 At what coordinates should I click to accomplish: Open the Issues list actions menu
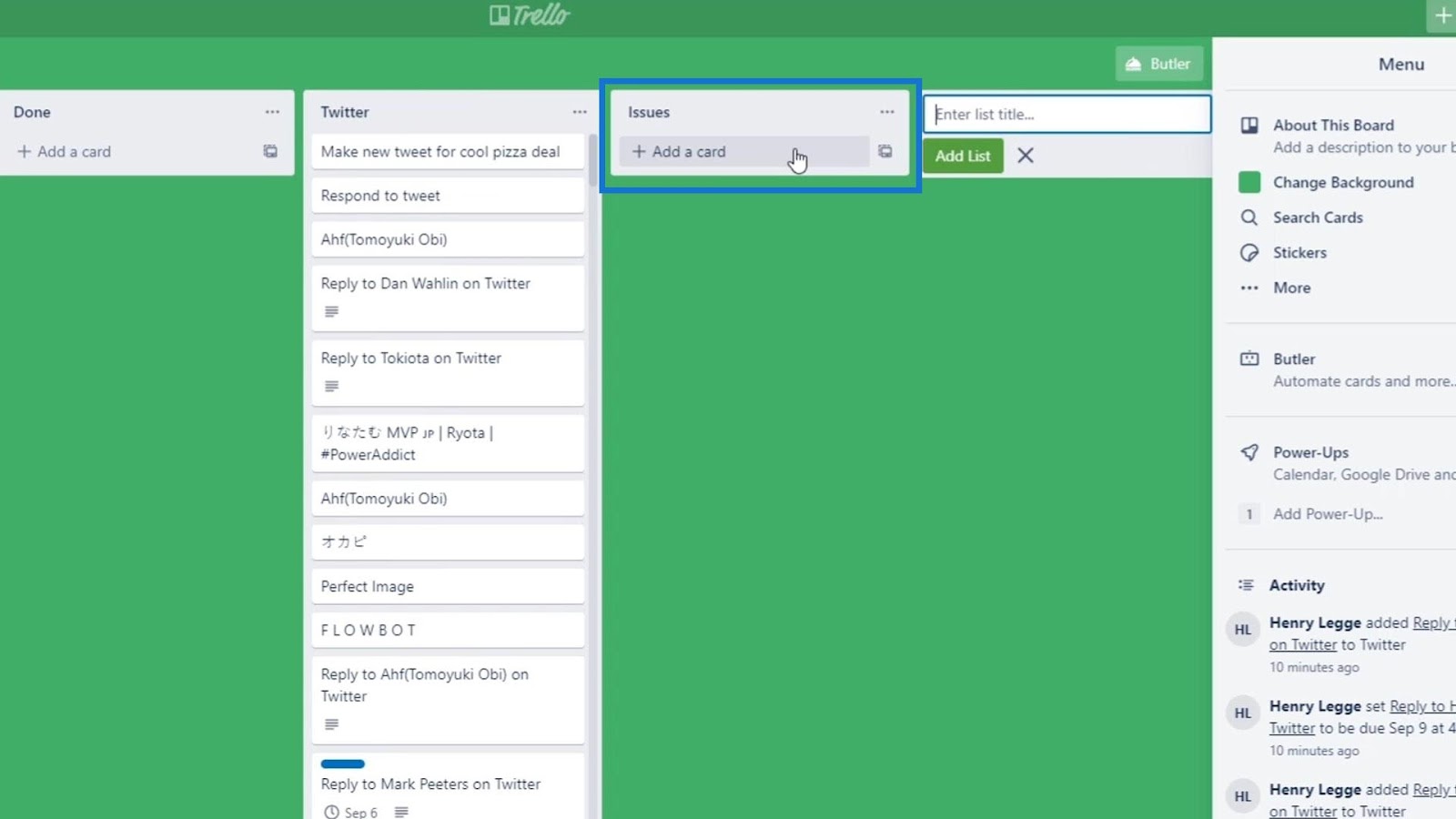[887, 112]
